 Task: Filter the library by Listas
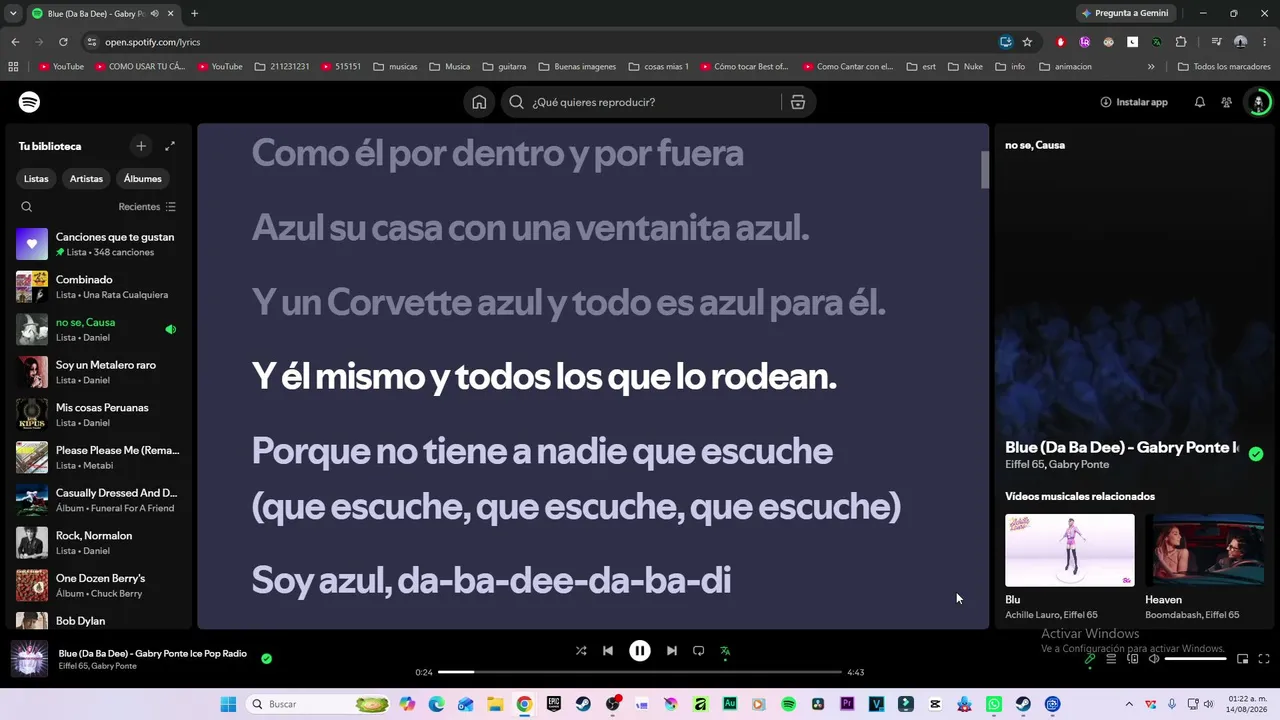[x=36, y=179]
